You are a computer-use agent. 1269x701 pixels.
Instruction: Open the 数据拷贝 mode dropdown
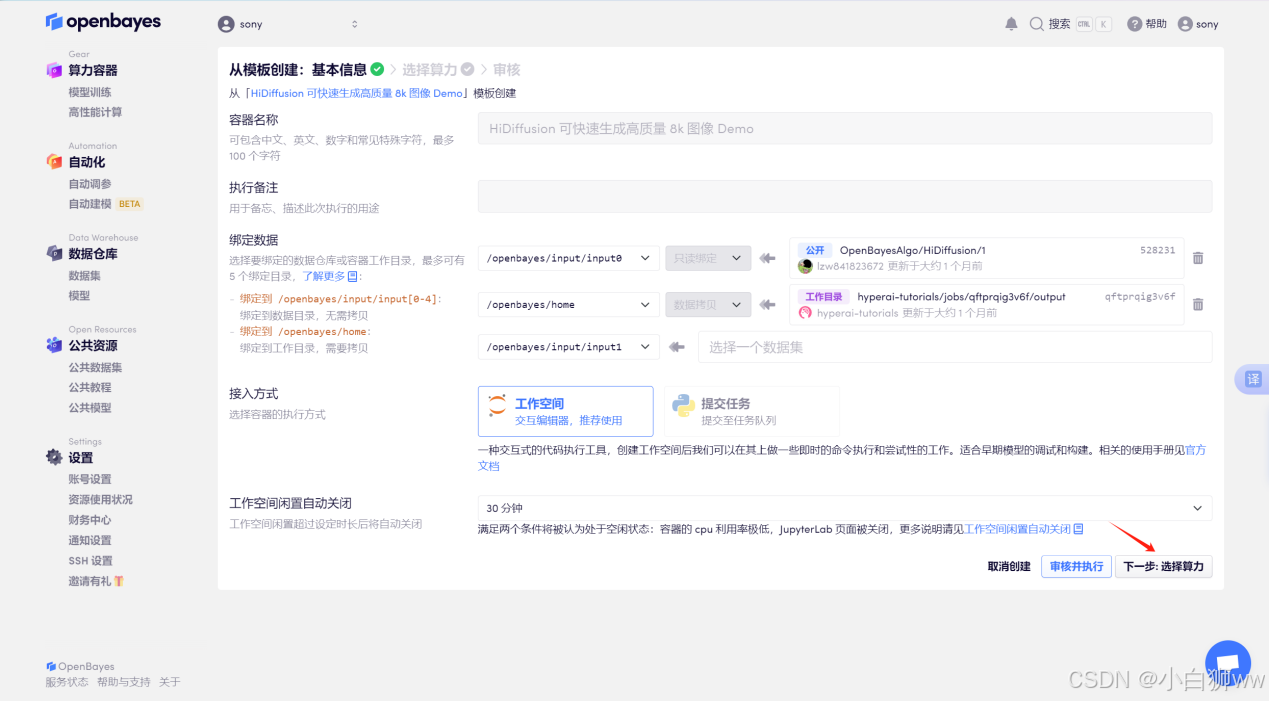tap(708, 304)
